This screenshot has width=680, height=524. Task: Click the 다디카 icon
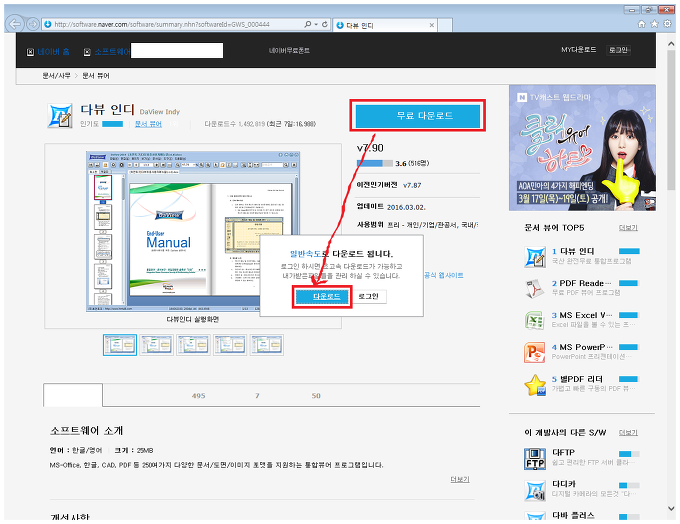coord(535,491)
